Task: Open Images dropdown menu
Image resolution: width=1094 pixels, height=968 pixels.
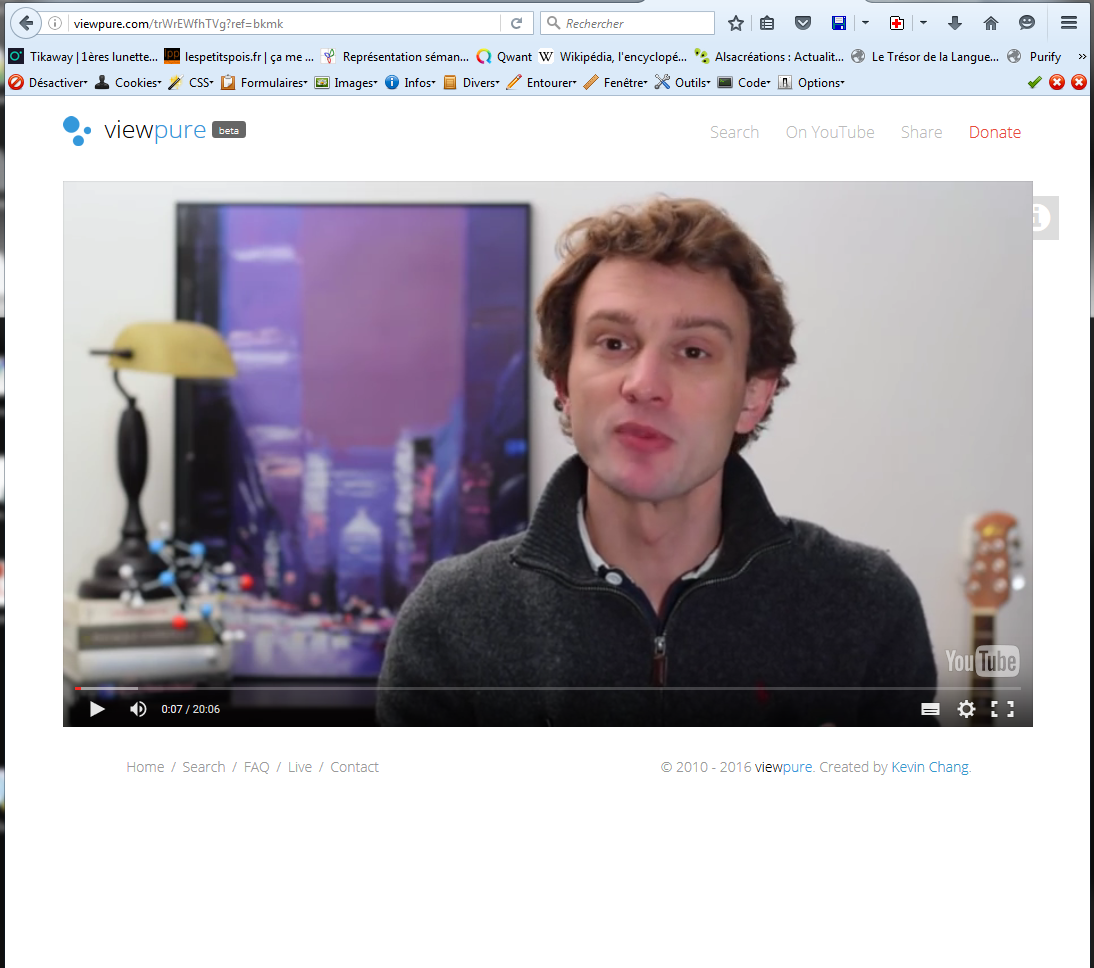Action: point(346,82)
